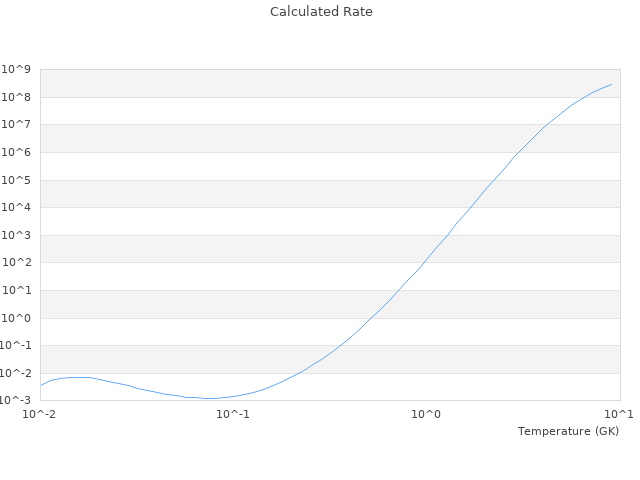Image resolution: width=640 pixels, height=480 pixels.
Task: Click the "Temperature (GK)" axis title
Action: pyautogui.click(x=568, y=431)
